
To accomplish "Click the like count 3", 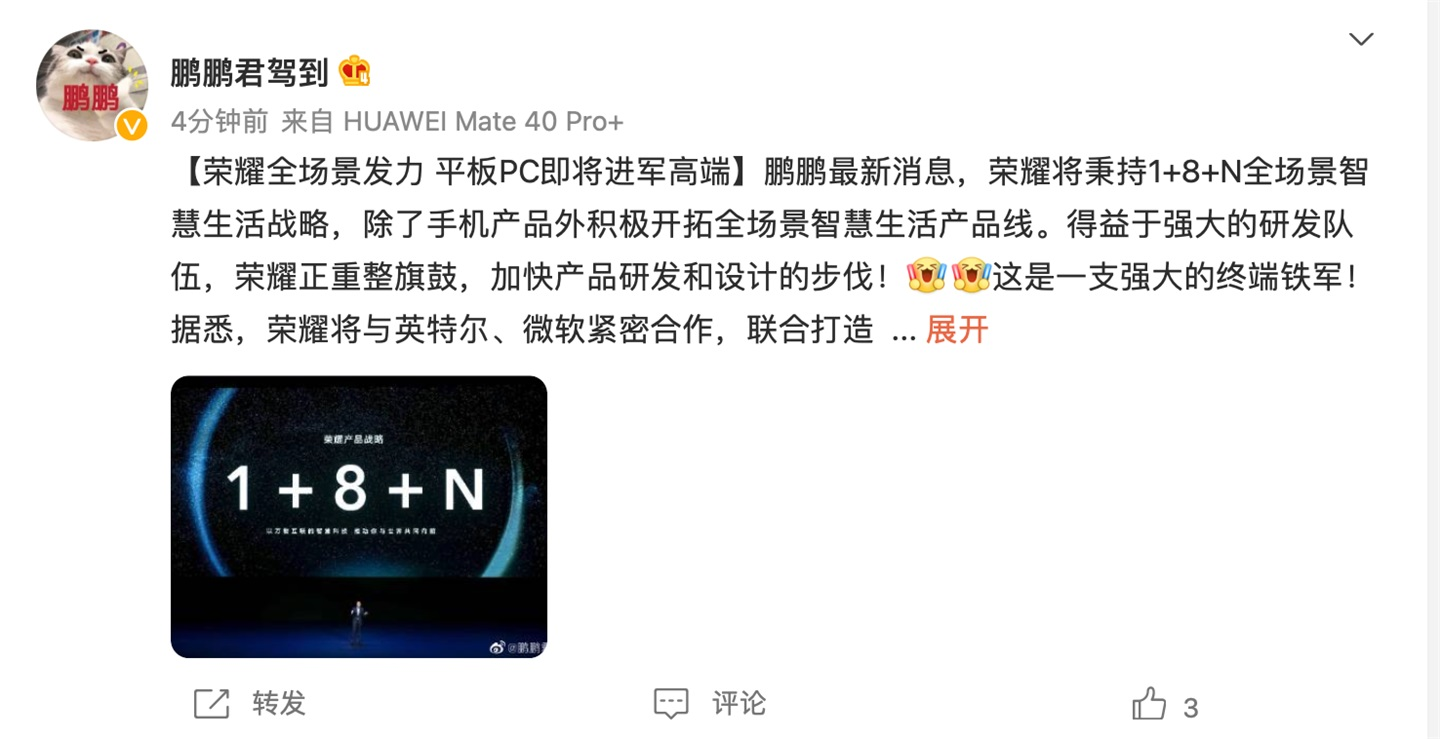I will pyautogui.click(x=1190, y=708).
